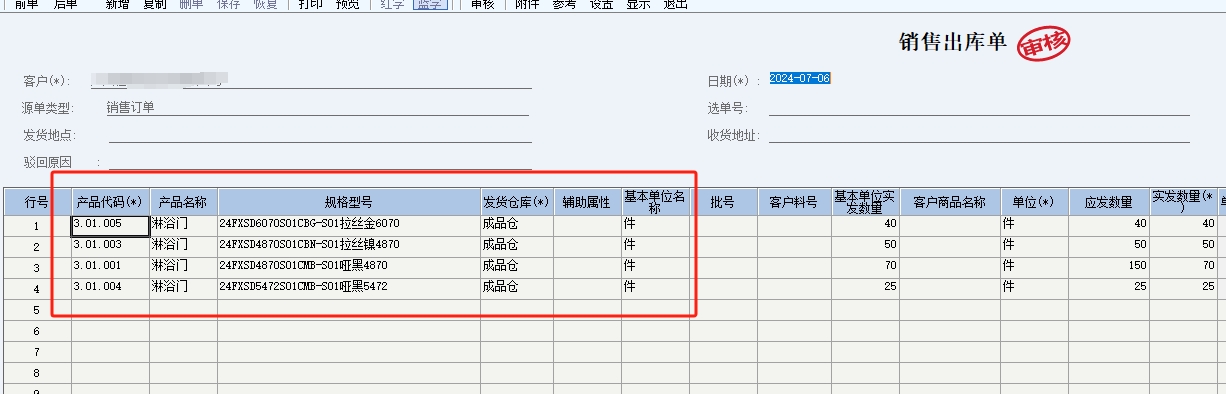Screen dimensions: 1226x394
Task: Click 基本单位实发数量 cell showing 70
Action: [865, 267]
